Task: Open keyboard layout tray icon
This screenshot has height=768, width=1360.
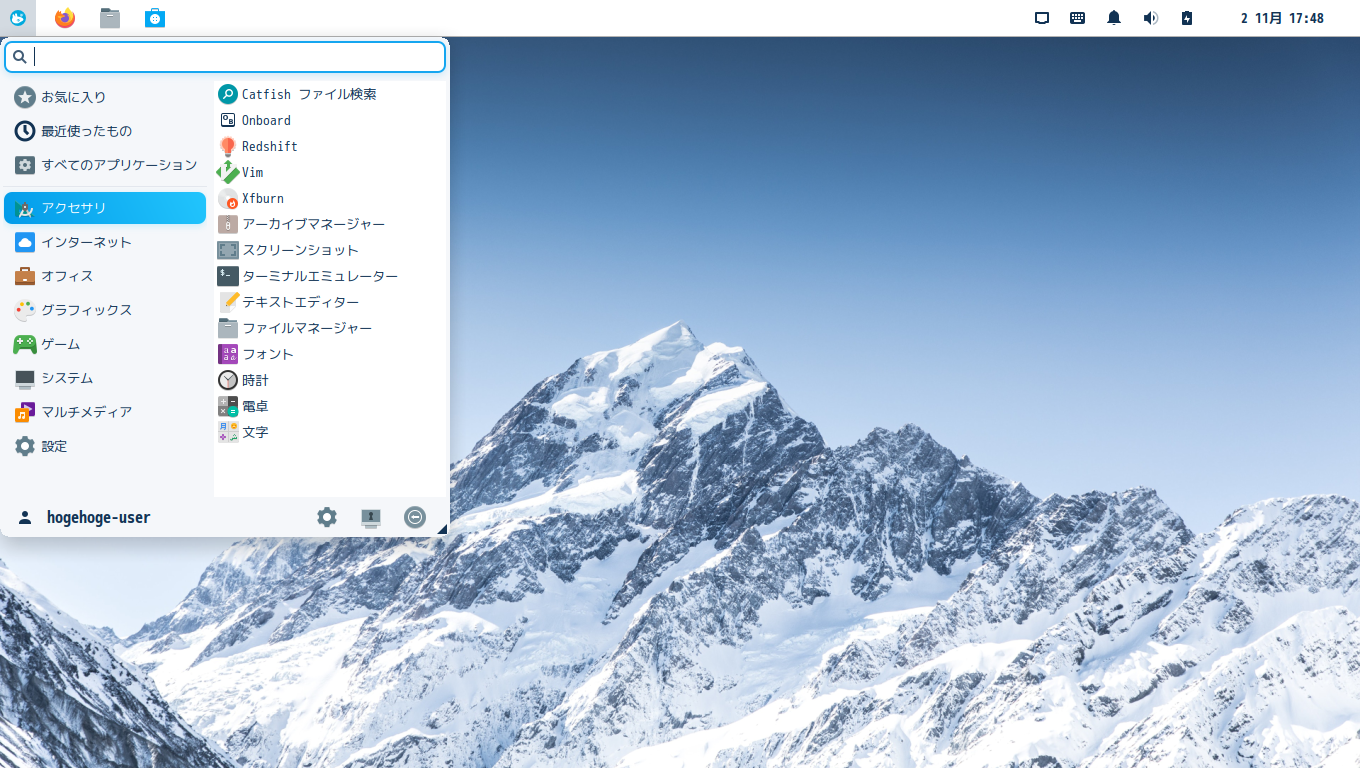Action: point(1078,18)
